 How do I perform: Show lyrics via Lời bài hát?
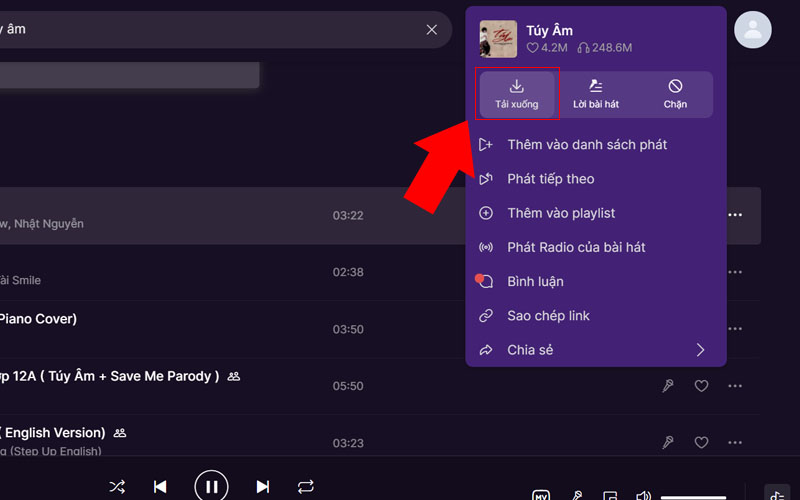pyautogui.click(x=596, y=94)
